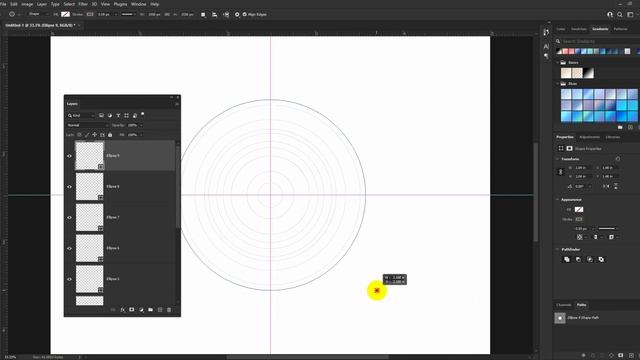Open layer Fill dropdown arrow
Screen dimensions: 640x360
141,135
